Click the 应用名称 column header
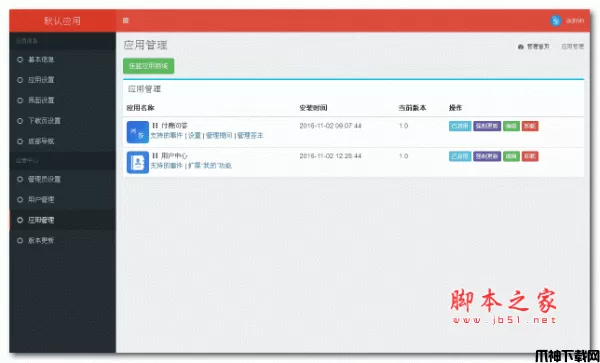This screenshot has height=363, width=600. pyautogui.click(x=140, y=108)
